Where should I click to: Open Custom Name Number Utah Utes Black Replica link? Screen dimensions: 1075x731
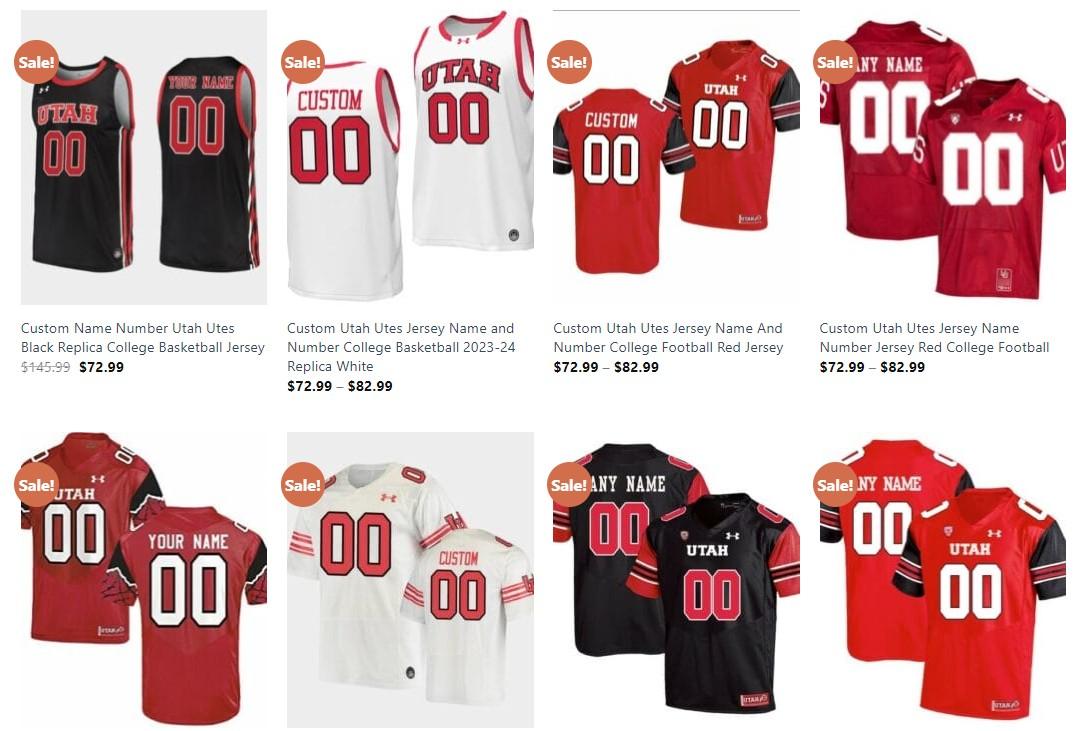(143, 338)
